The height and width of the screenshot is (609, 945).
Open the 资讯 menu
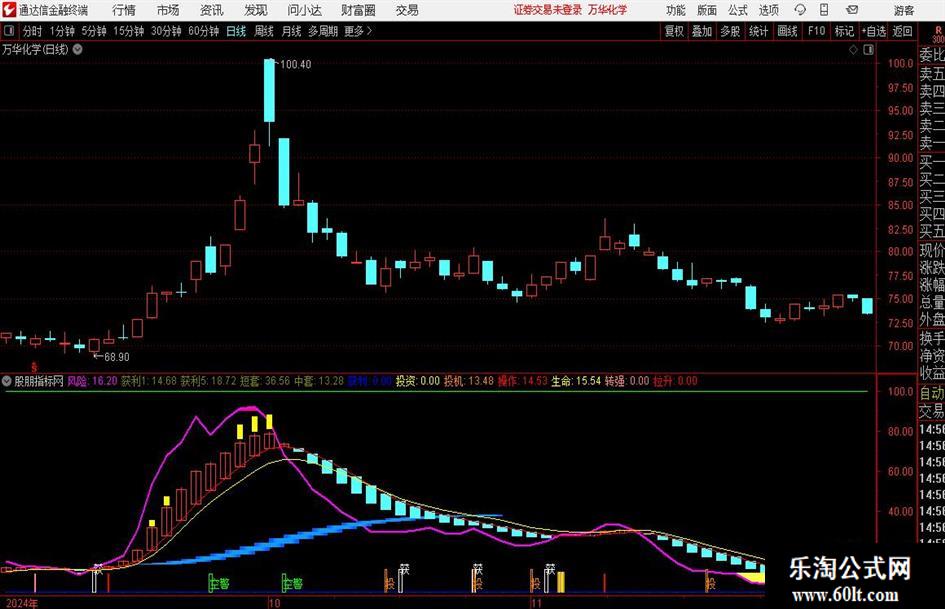(x=212, y=10)
